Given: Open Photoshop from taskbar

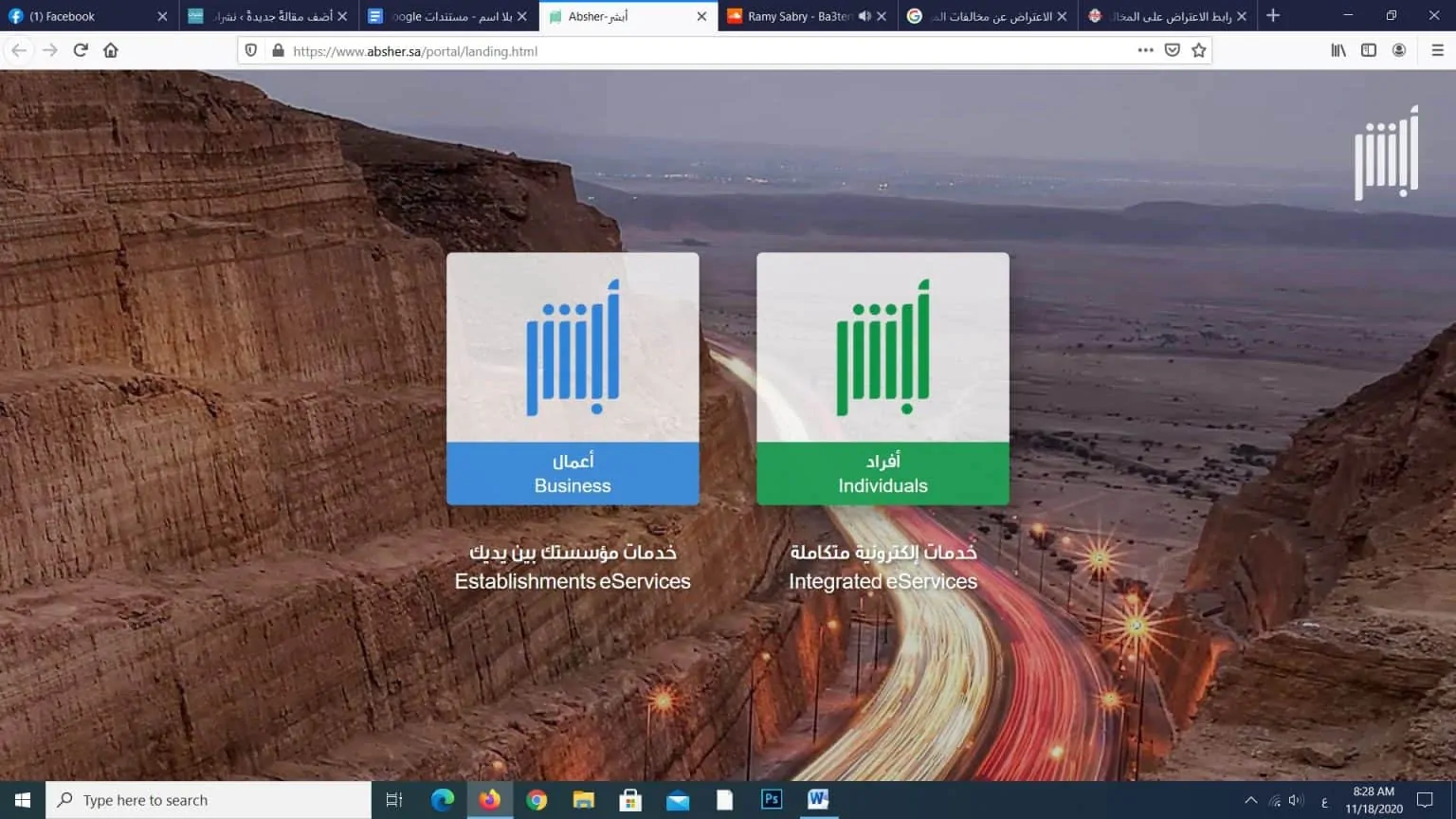Looking at the screenshot, I should 772,800.
